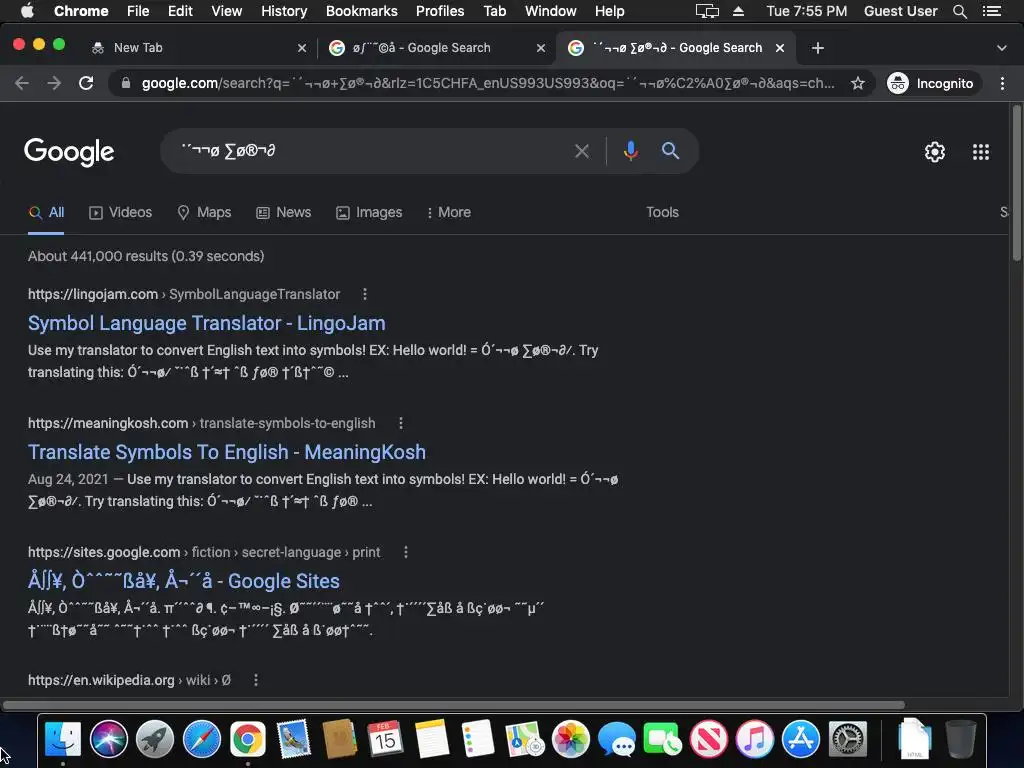Go back with the browser back arrow
Screen dimensions: 1024x768
[x=22, y=84]
